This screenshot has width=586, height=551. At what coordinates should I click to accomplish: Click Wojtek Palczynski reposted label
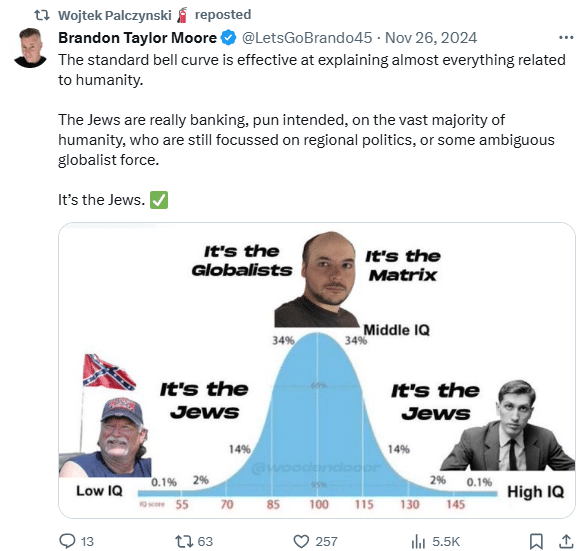coord(154,15)
